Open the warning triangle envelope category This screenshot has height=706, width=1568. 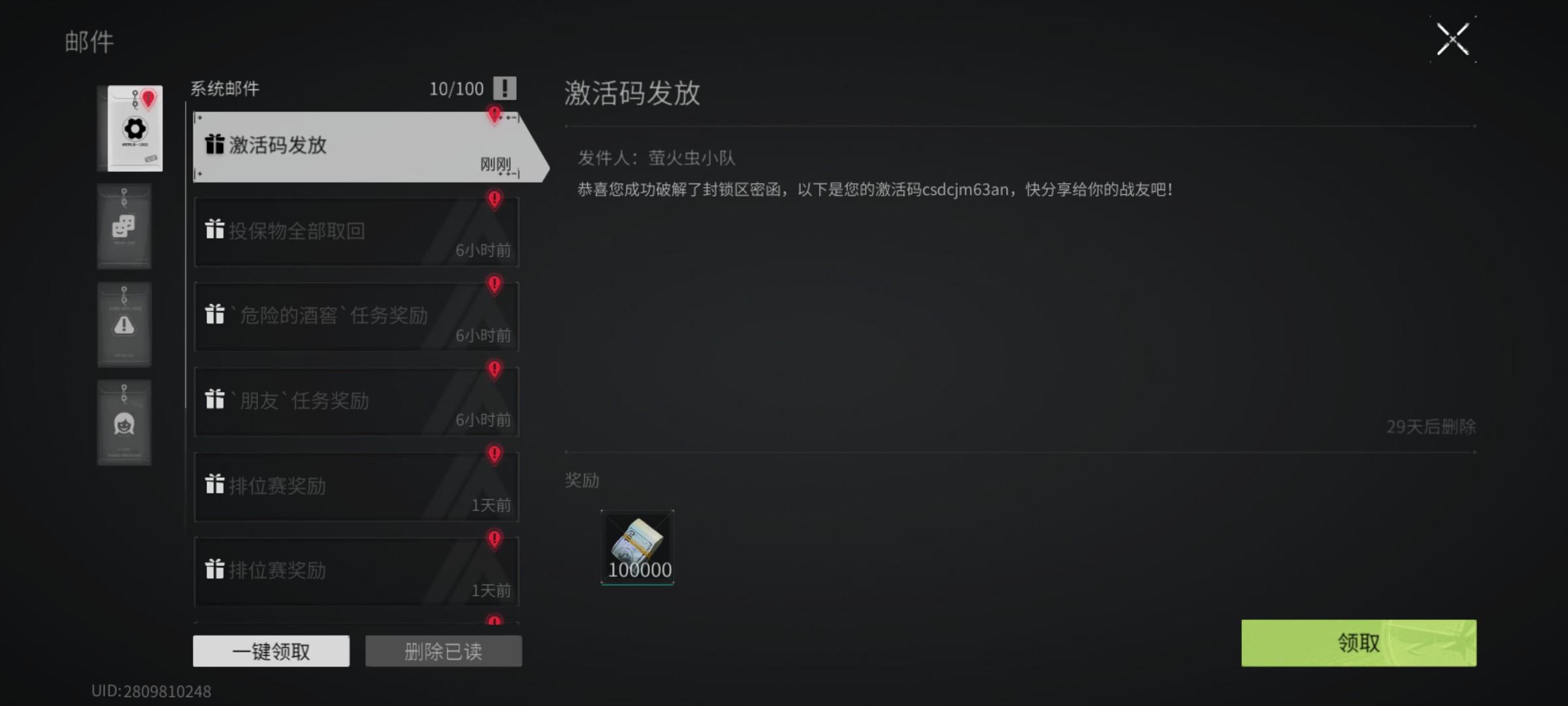click(x=124, y=324)
